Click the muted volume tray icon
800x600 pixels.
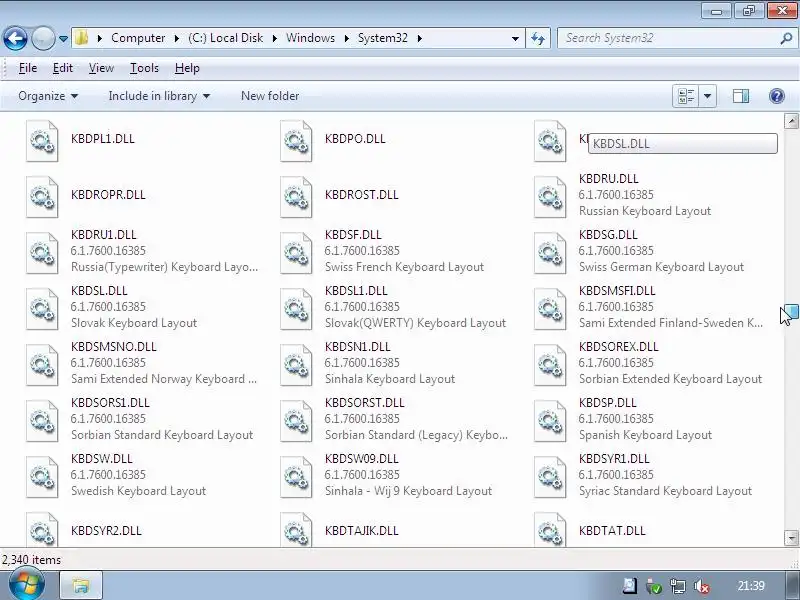pos(702,586)
